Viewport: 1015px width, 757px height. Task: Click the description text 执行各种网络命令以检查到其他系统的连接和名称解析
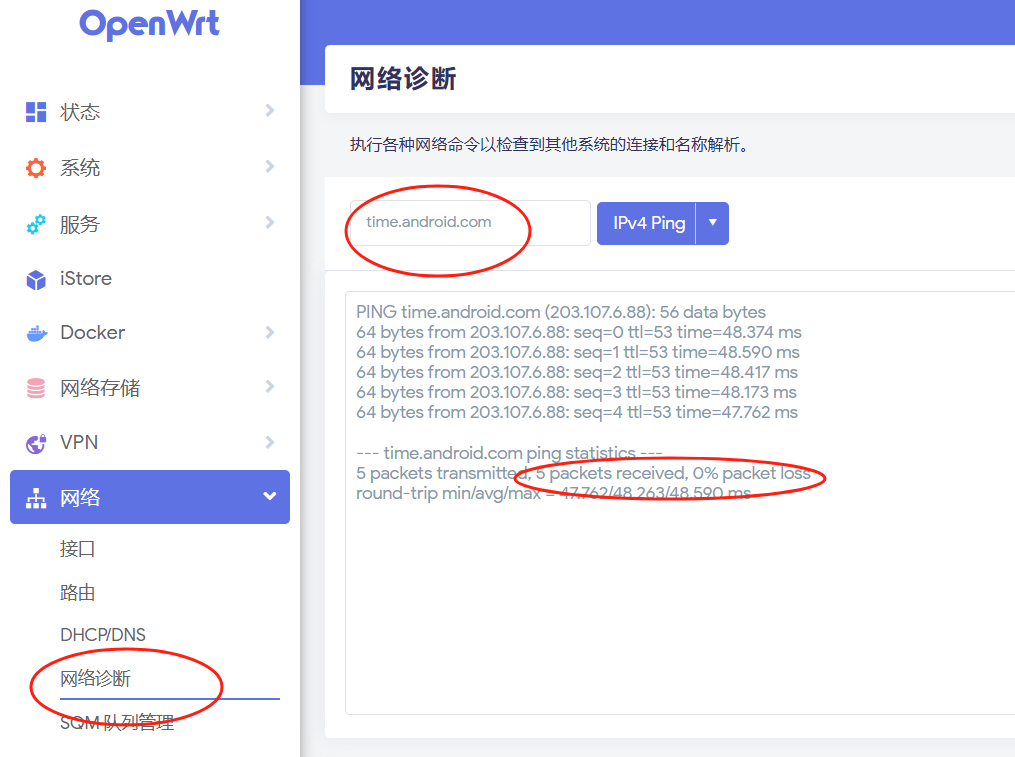[549, 144]
